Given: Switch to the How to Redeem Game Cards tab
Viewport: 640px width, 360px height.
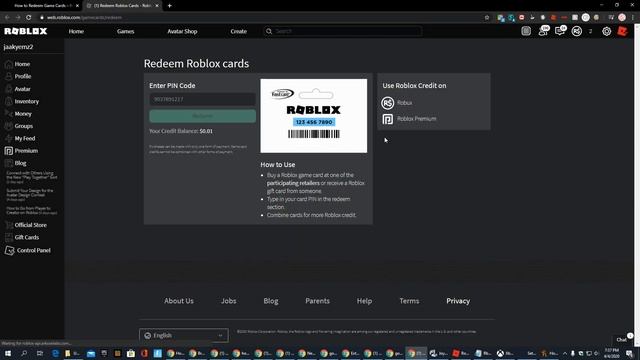Looking at the screenshot, I should (x=42, y=6).
